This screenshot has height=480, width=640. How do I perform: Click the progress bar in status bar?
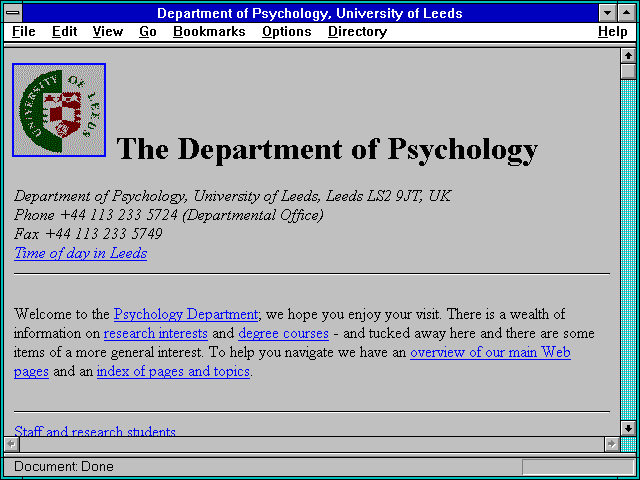[578, 467]
